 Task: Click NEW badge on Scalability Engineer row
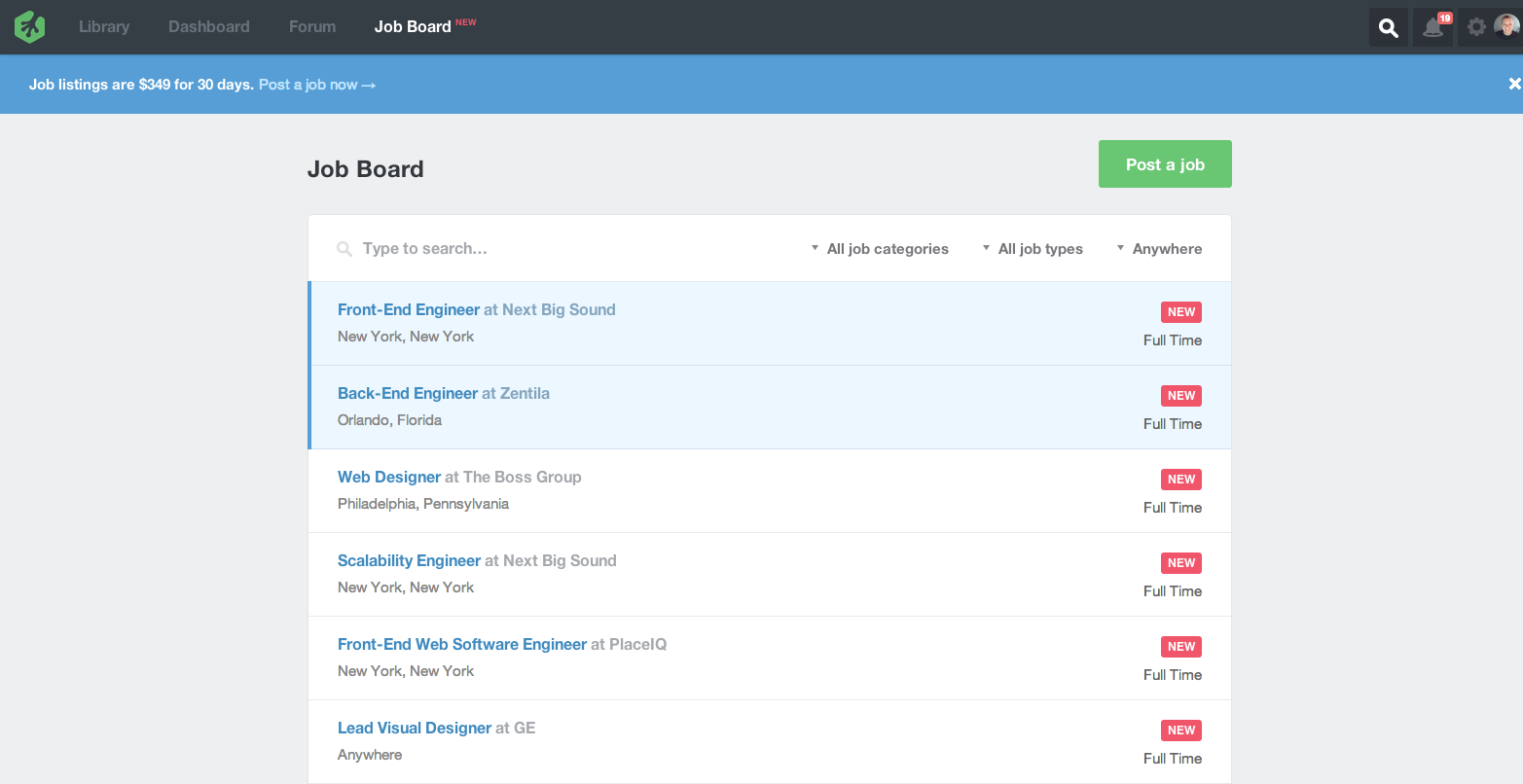click(1181, 563)
